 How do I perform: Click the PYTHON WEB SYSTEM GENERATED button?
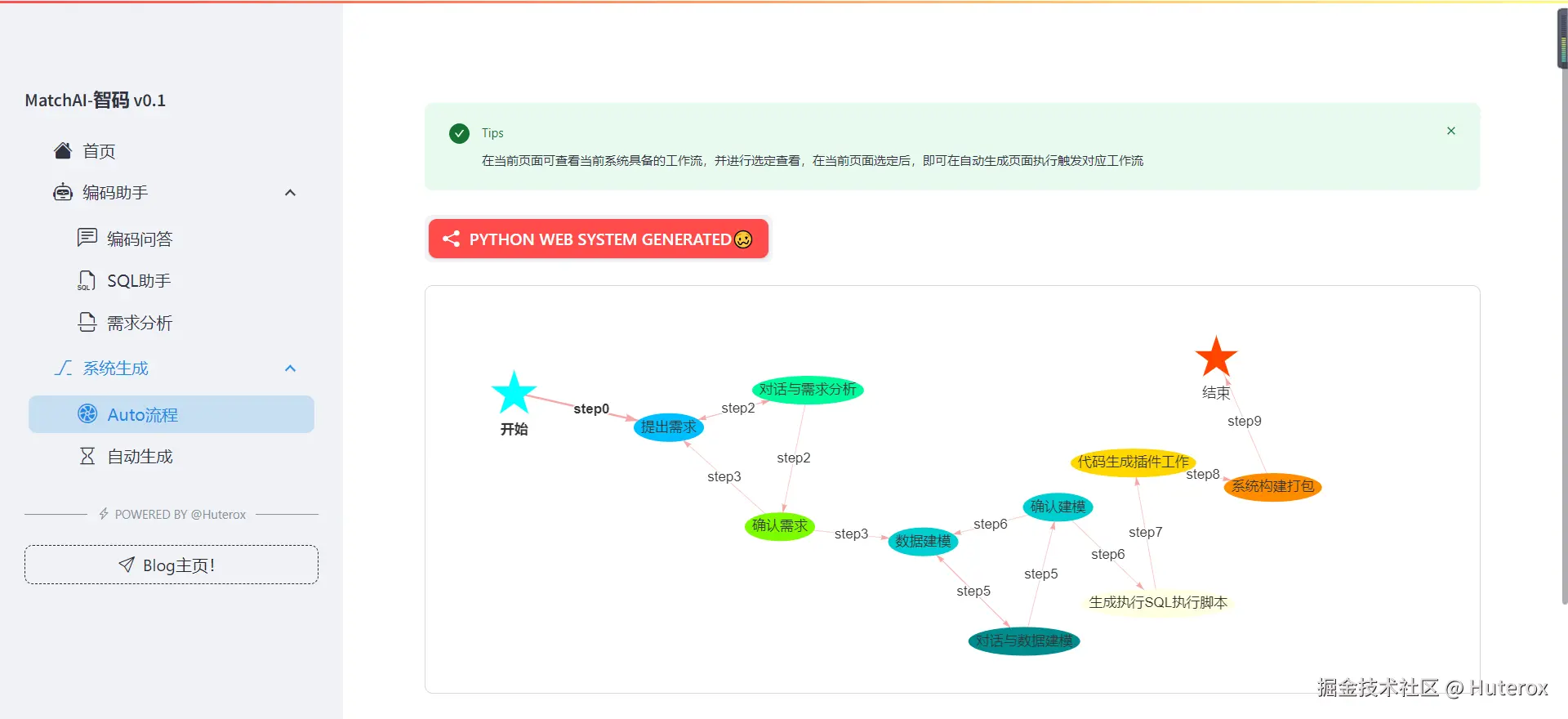pyautogui.click(x=598, y=239)
